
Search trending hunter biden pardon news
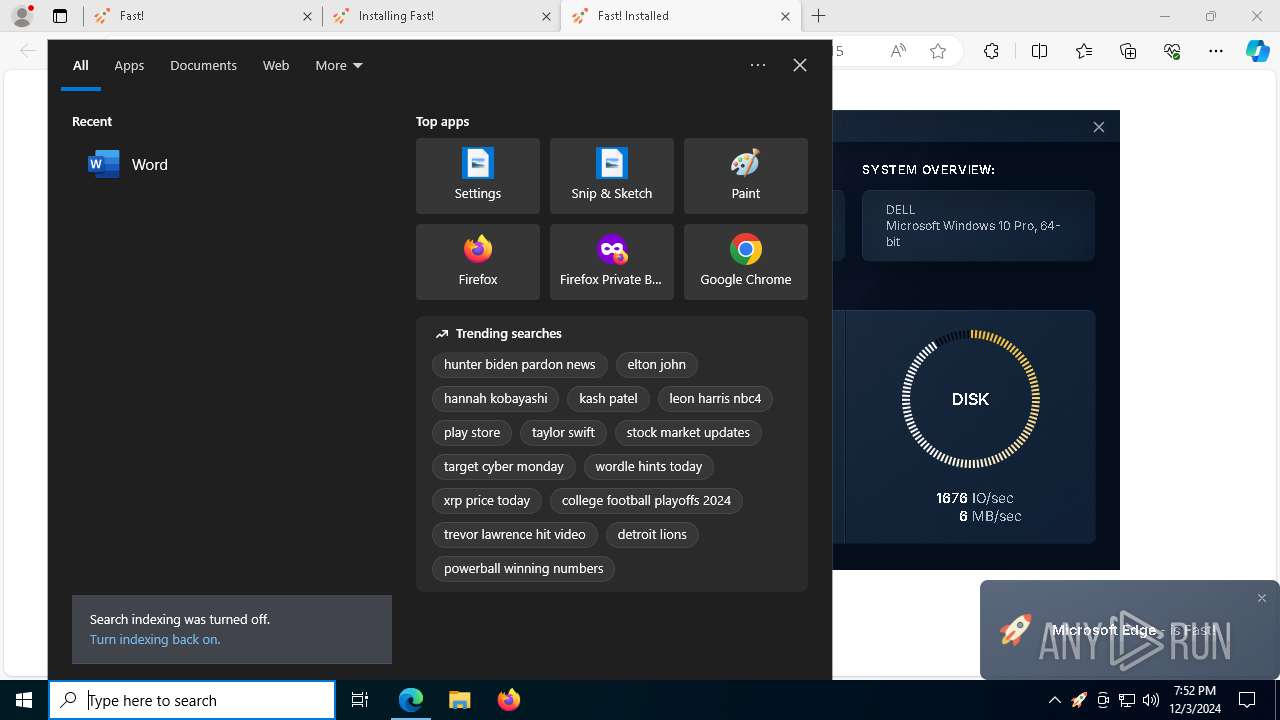(x=520, y=365)
